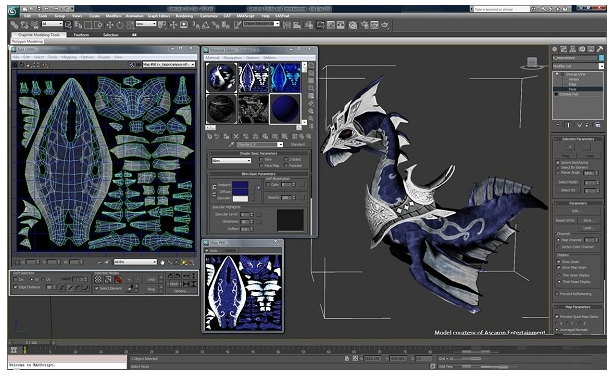Screen dimensions: 615x377
Task: Open the Rendering menu
Action: coord(184,16)
